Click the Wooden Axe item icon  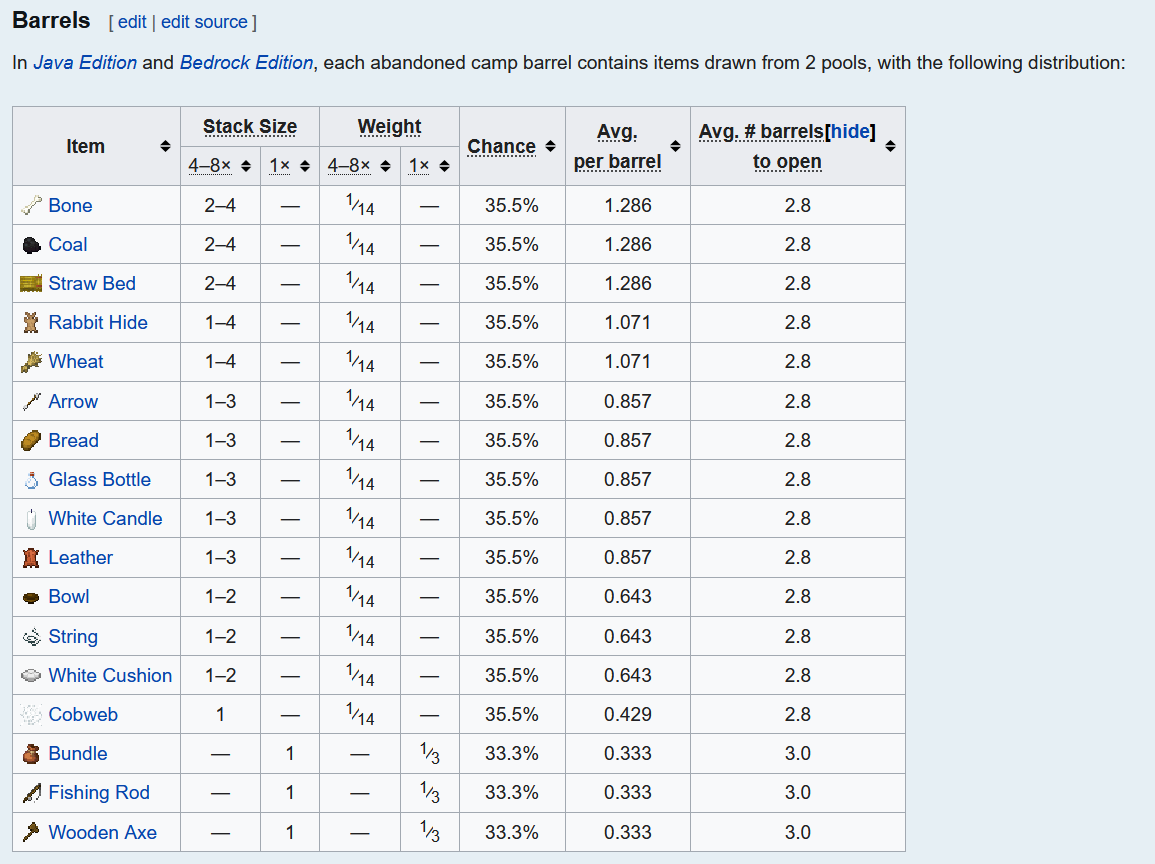(x=31, y=832)
